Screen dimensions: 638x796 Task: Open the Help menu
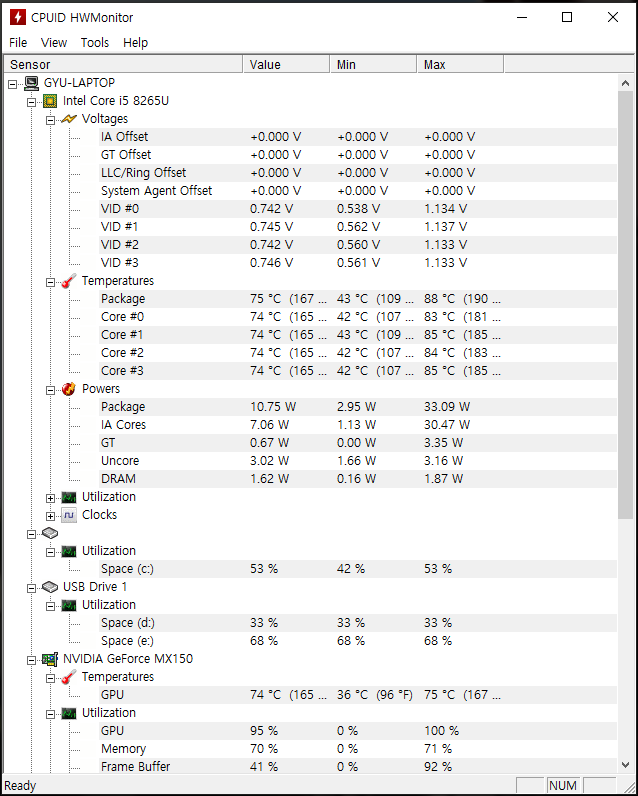pyautogui.click(x=136, y=43)
